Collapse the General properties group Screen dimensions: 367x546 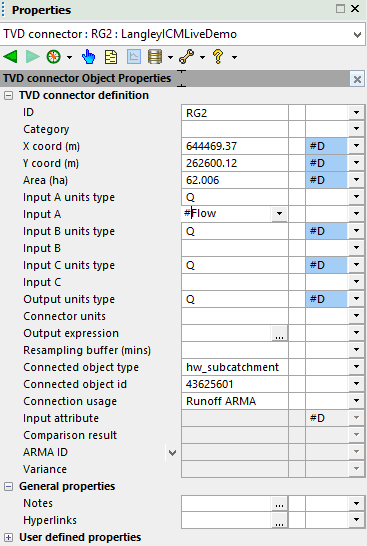[x=8, y=486]
